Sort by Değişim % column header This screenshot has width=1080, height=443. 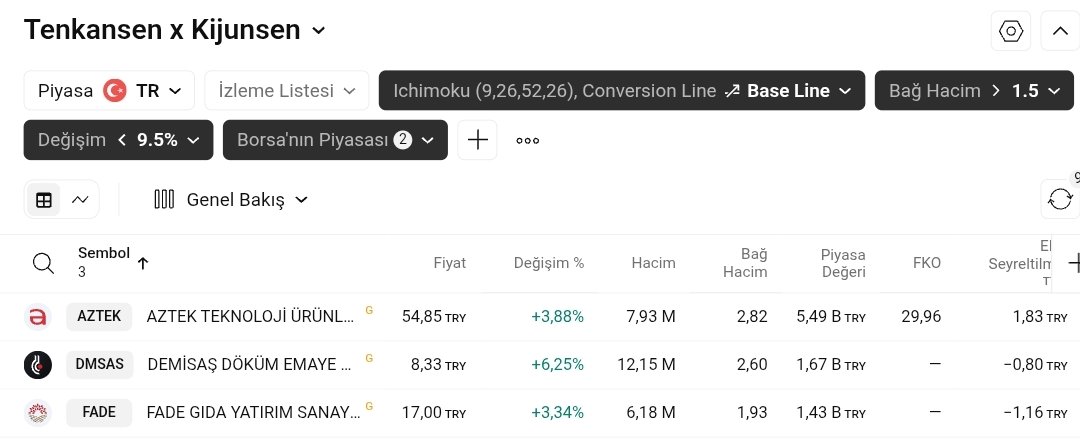coord(548,263)
